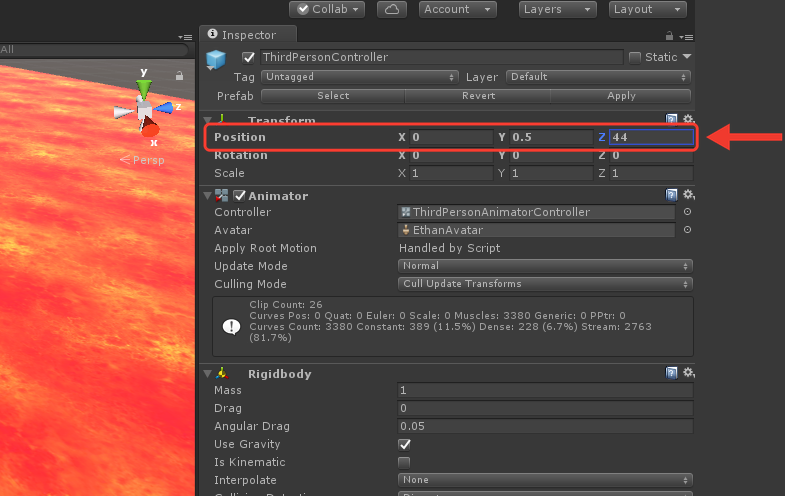Open the Layers dropdown
Screen dimensions: 785x496
coord(557,9)
